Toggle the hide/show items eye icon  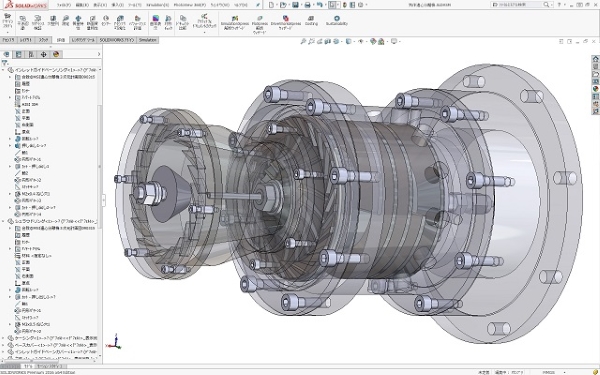coord(360,41)
